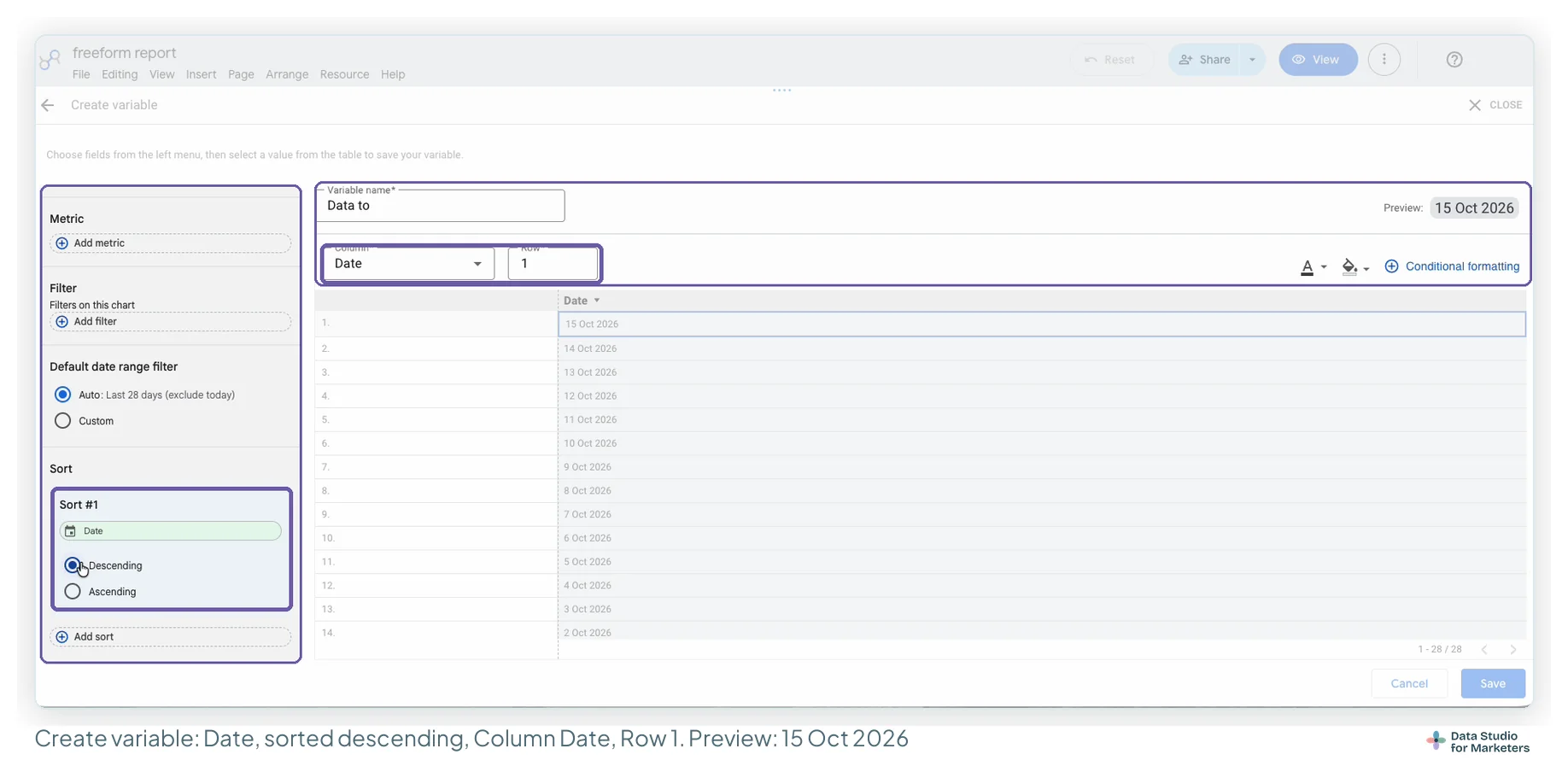This screenshot has width=1568, height=772.
Task: Open the help question mark icon
Action: [1454, 60]
